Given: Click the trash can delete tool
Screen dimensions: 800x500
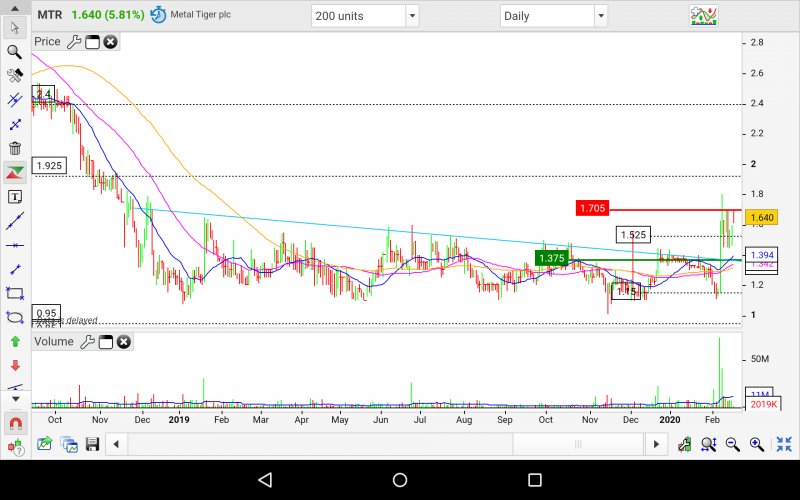Looking at the screenshot, I should coord(15,148).
